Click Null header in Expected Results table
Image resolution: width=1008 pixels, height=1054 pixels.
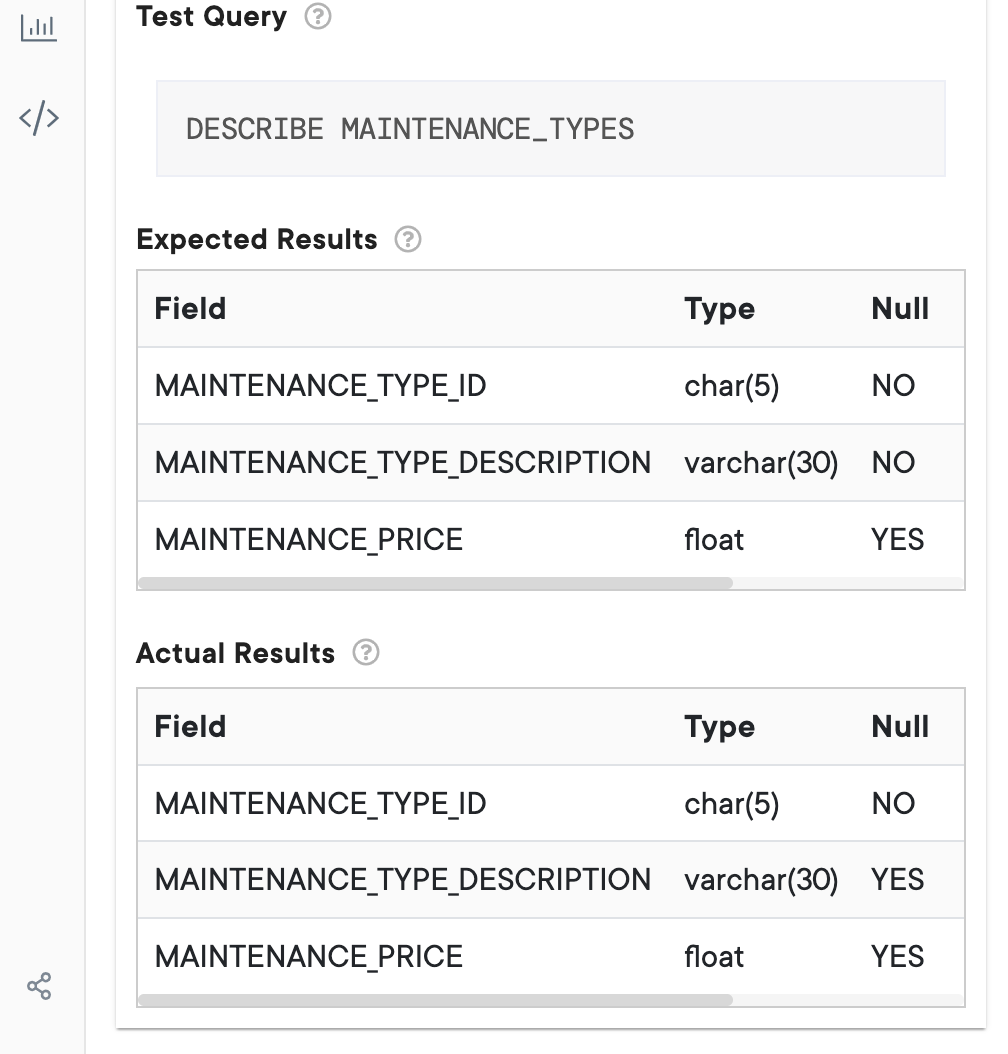pos(900,309)
